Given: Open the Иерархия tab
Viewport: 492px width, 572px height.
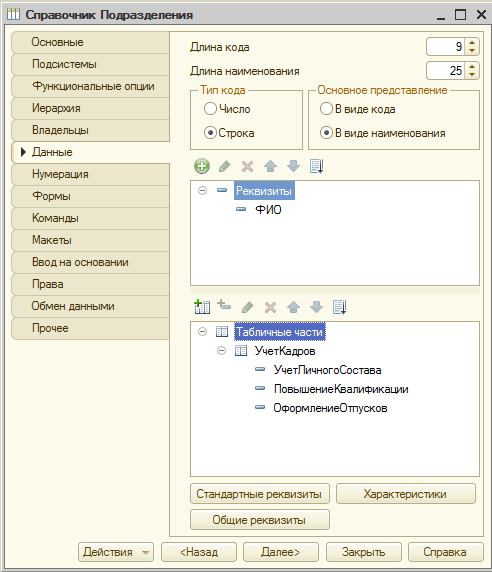Looking at the screenshot, I should [90, 108].
